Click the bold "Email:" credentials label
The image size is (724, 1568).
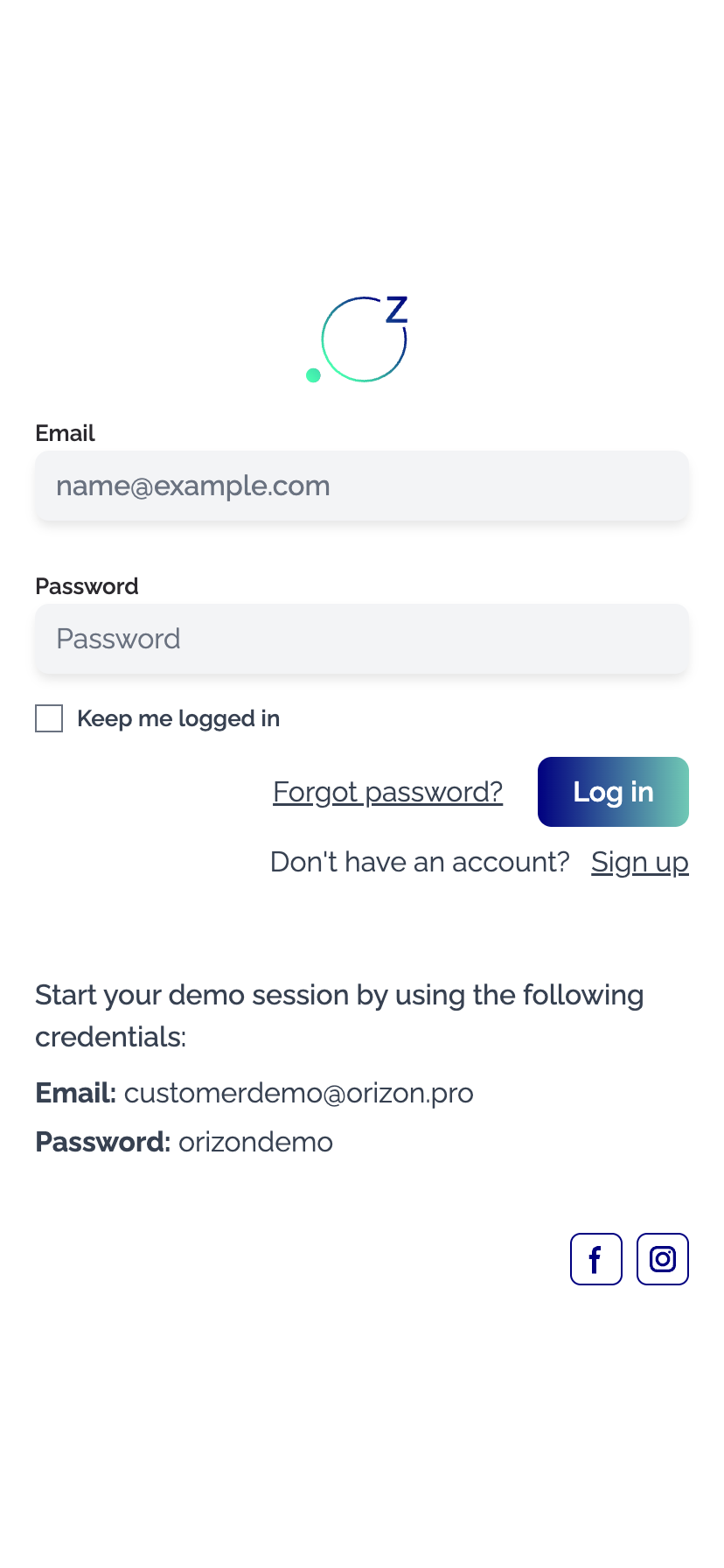click(75, 1093)
